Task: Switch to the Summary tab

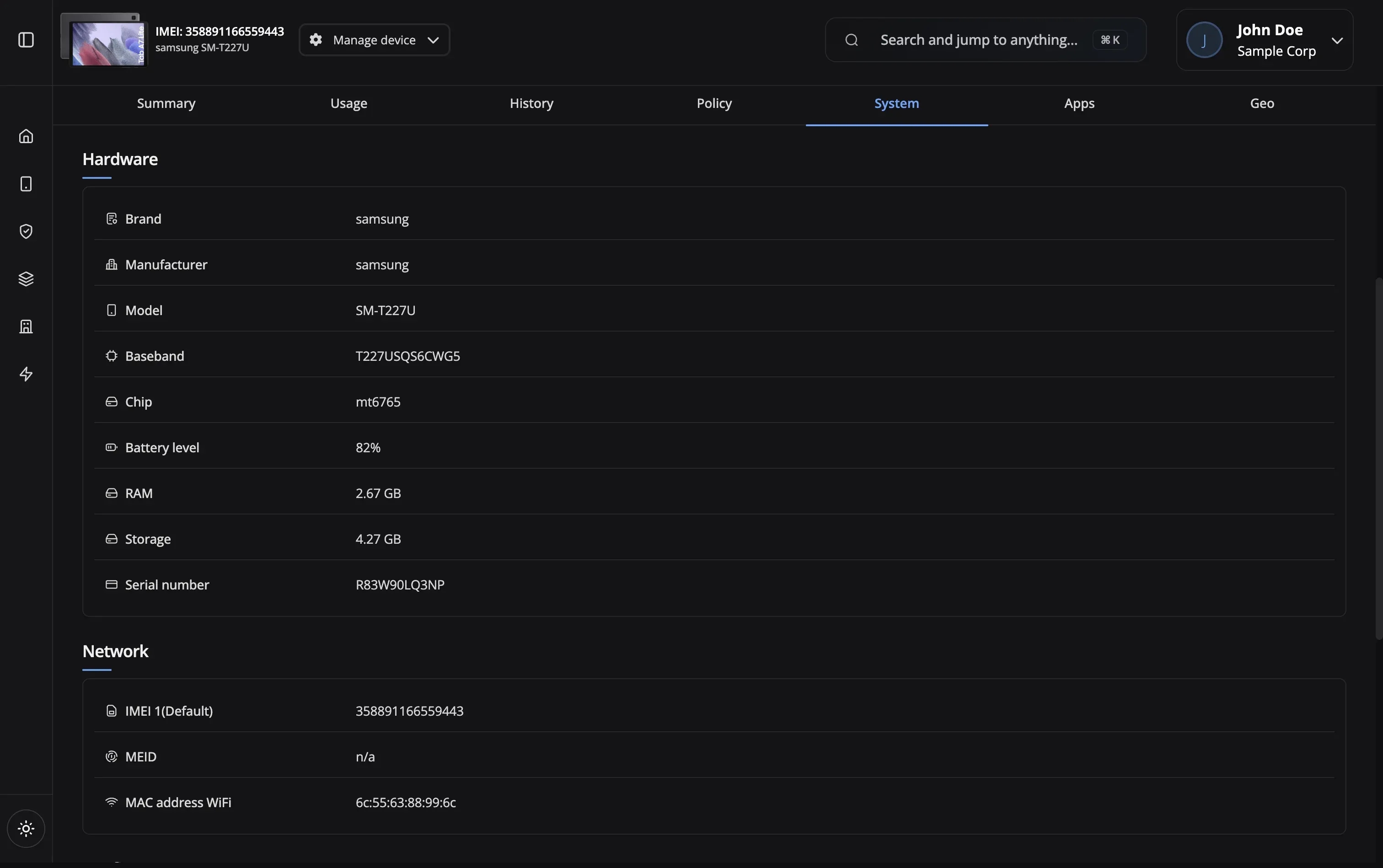Action: (166, 103)
